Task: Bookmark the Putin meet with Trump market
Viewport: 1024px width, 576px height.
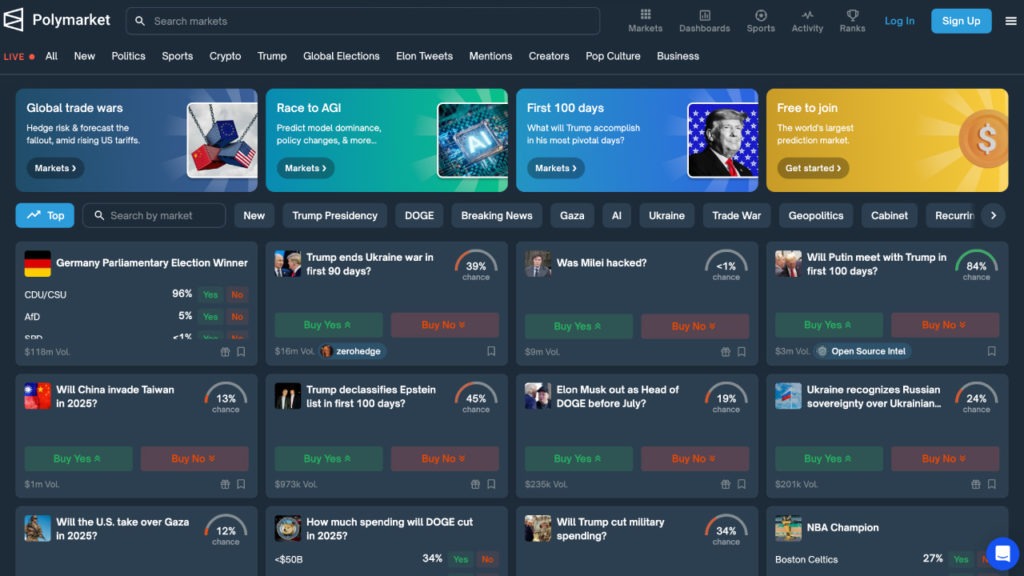Action: 991,352
